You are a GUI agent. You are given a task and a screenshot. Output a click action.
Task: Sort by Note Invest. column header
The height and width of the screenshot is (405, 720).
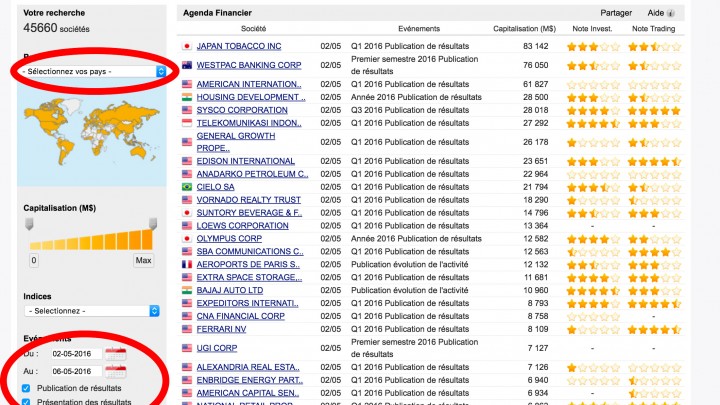tap(592, 28)
